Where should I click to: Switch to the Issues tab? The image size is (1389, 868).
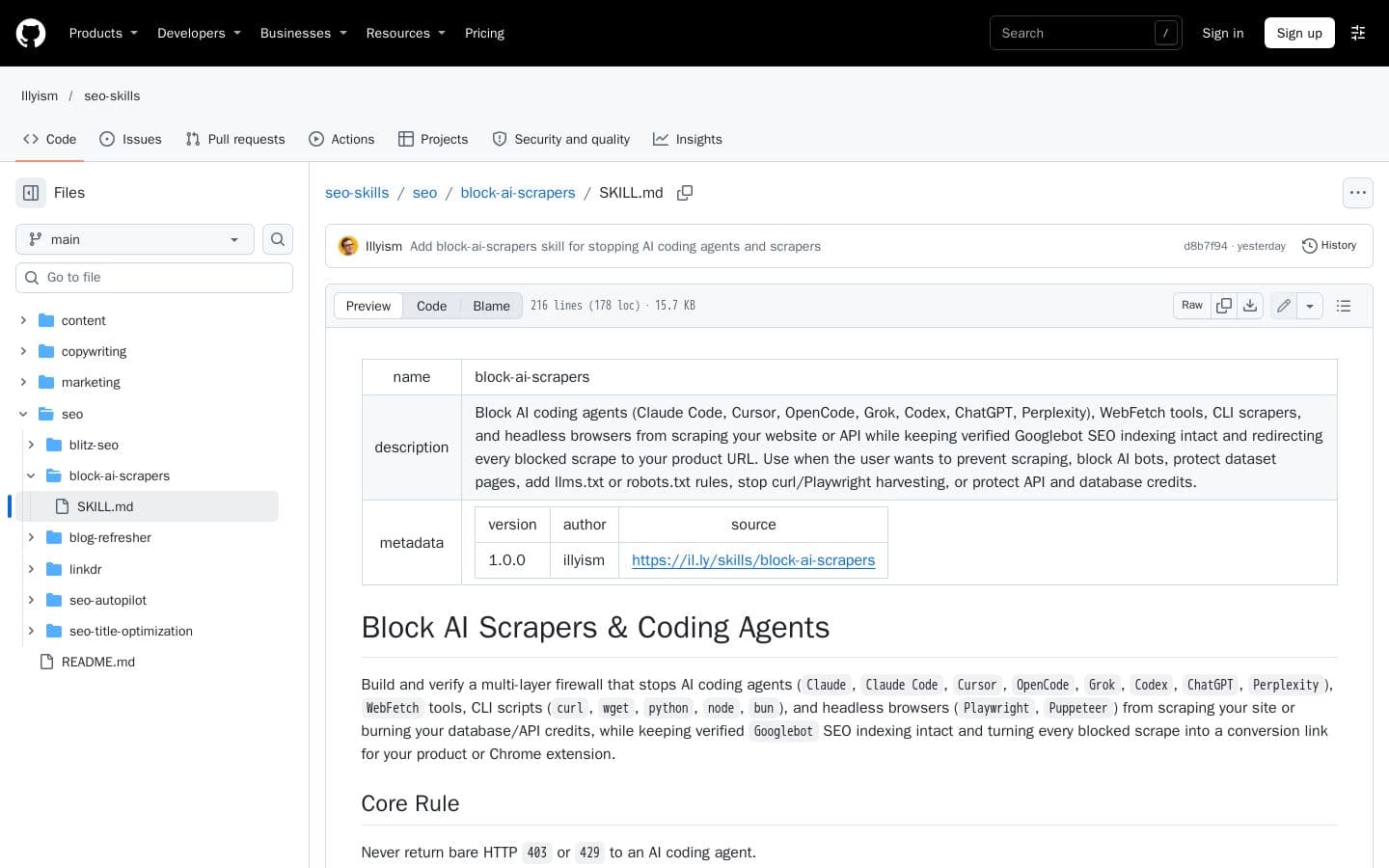130,139
